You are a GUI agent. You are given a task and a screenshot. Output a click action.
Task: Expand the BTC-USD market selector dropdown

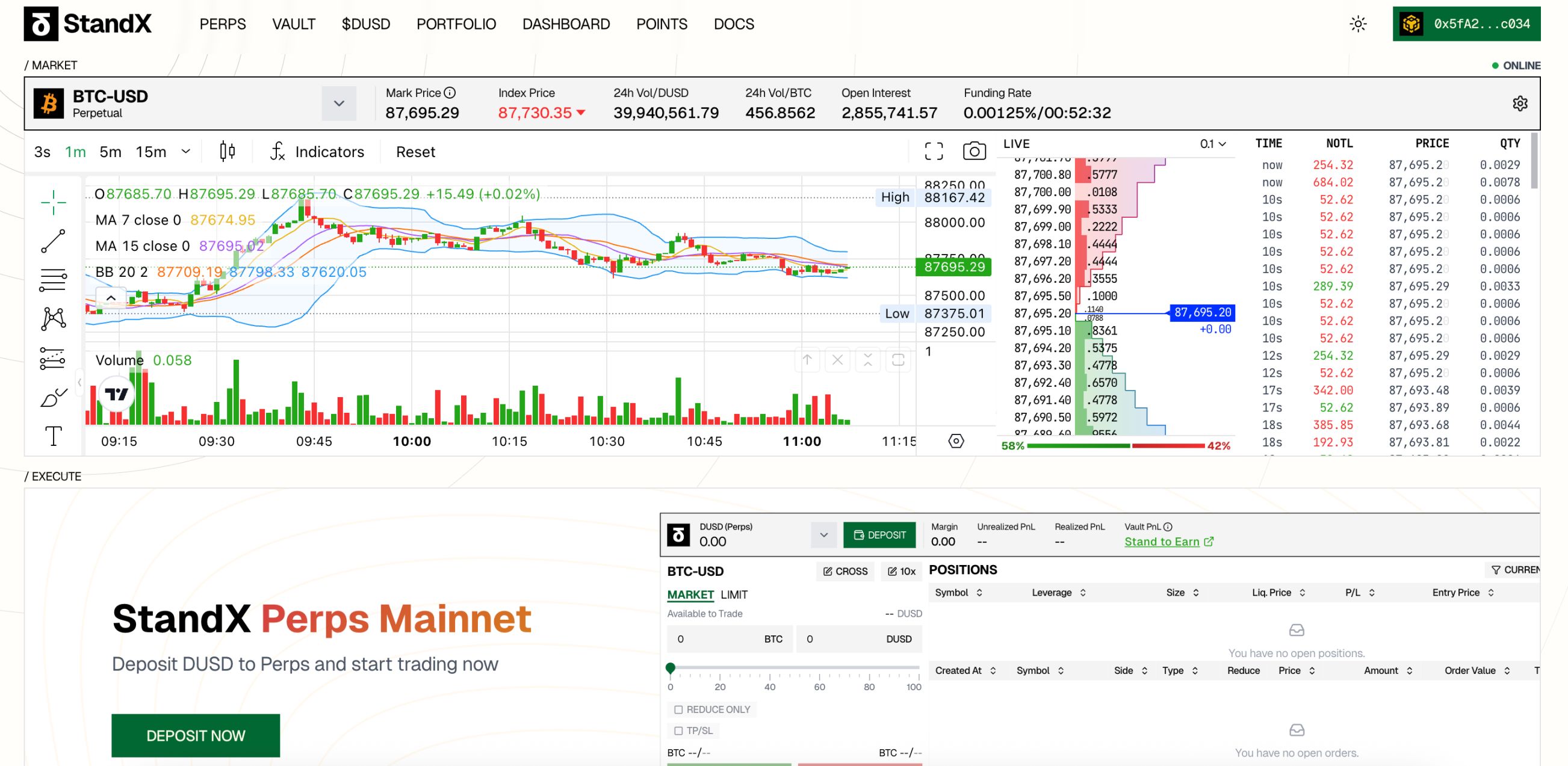pyautogui.click(x=339, y=103)
